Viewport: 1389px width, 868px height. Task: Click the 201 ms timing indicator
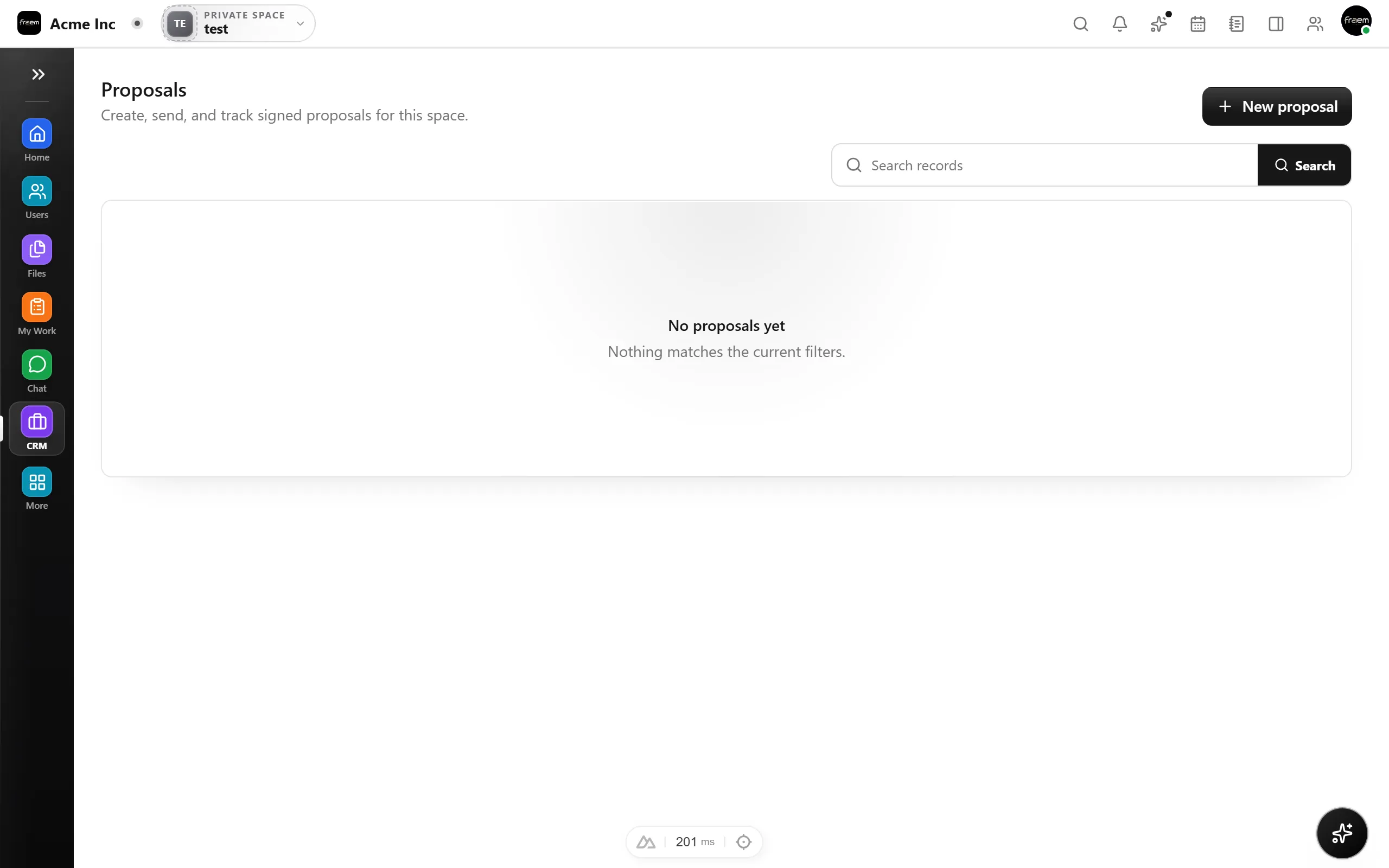point(695,841)
